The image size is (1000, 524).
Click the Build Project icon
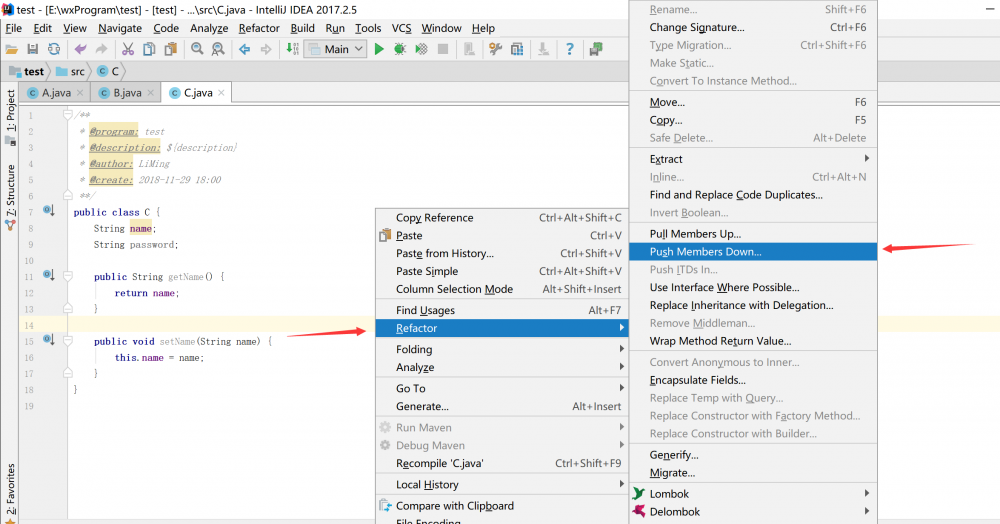click(292, 49)
